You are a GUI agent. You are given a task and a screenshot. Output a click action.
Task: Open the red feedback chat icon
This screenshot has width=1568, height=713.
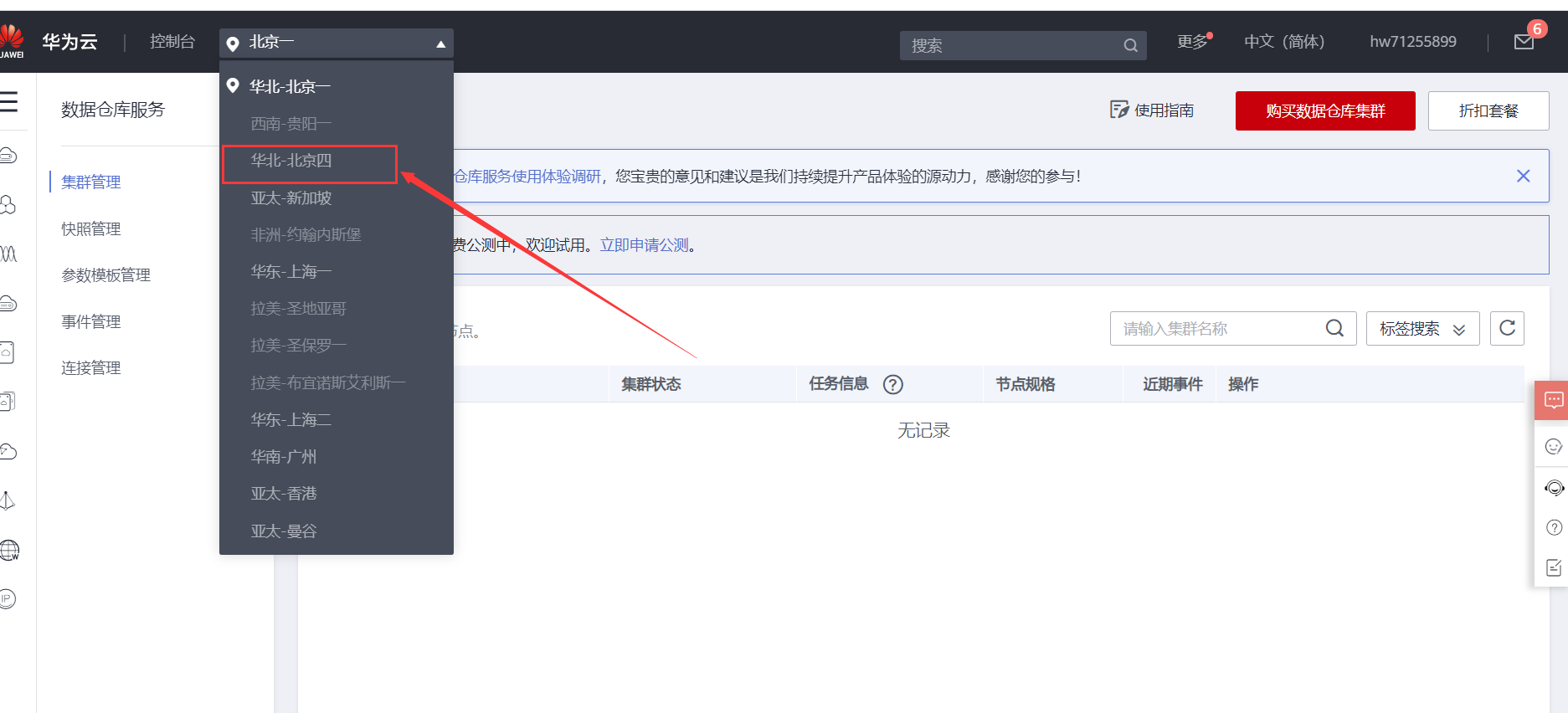[x=1553, y=400]
